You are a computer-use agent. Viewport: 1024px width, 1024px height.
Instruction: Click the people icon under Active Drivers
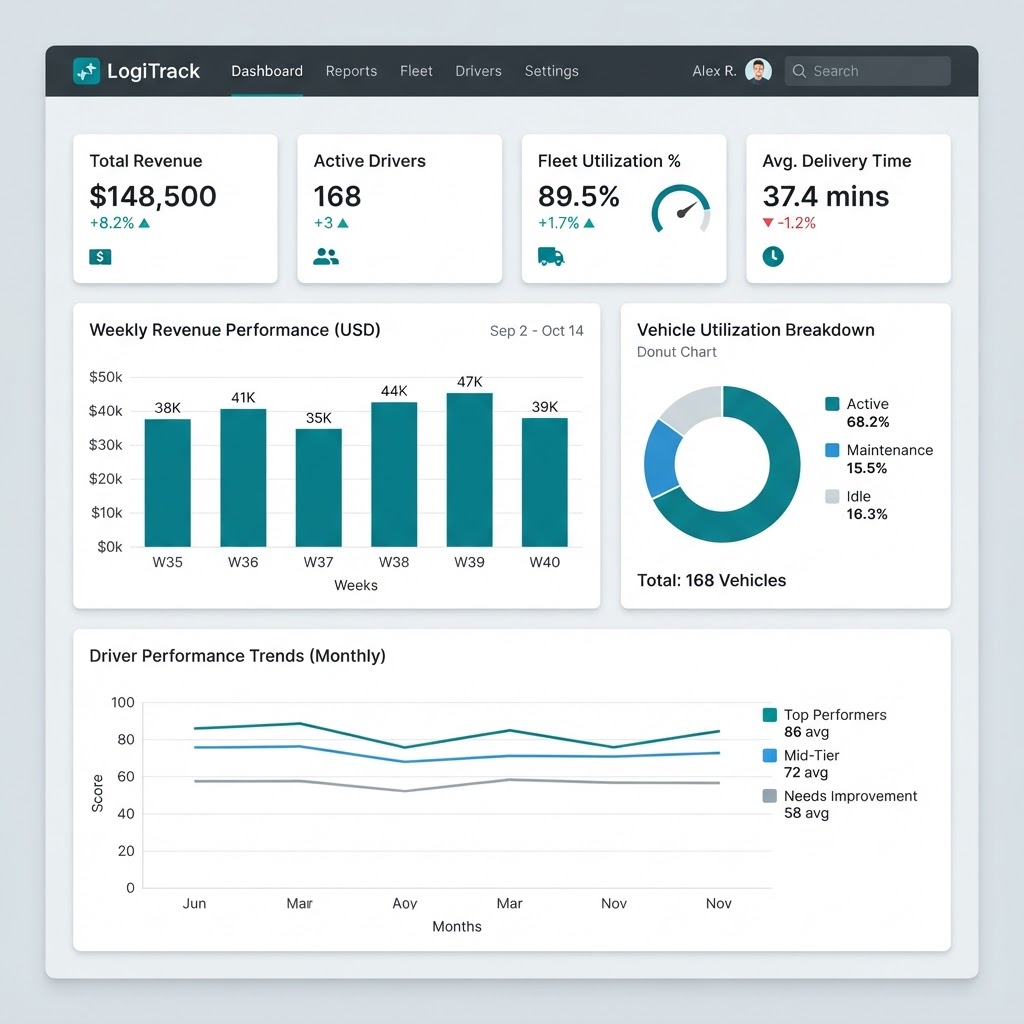tap(325, 257)
